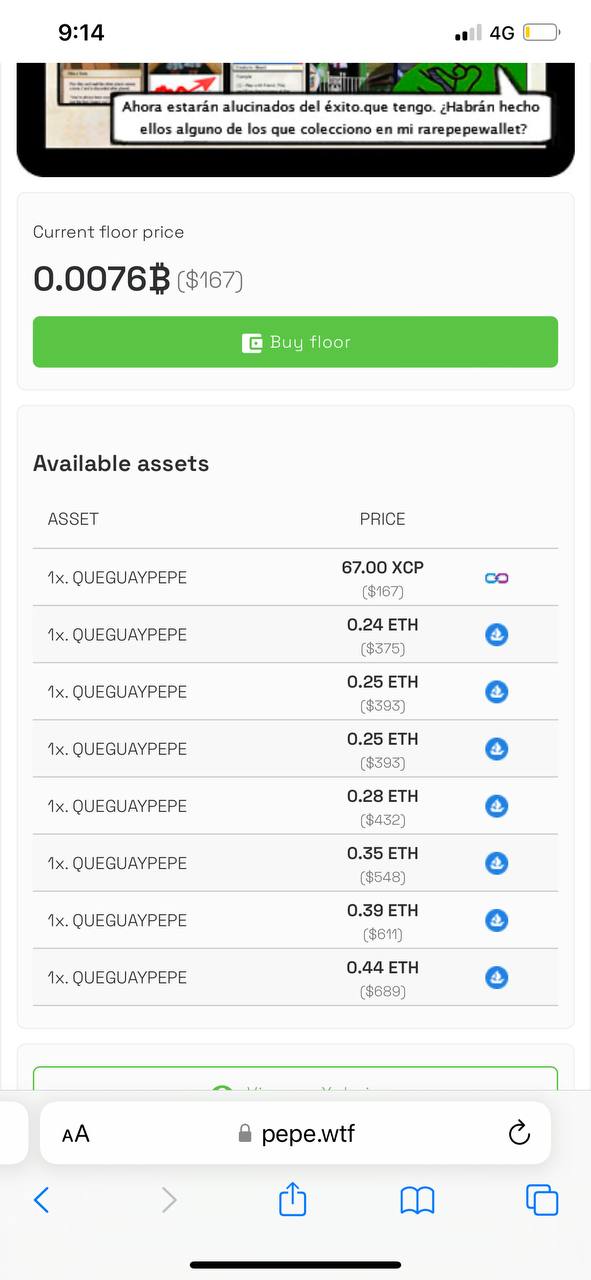Viewport: 591px width, 1280px height.
Task: Open the OpenSea icon for 0.35 ETH listing
Action: pyautogui.click(x=496, y=863)
